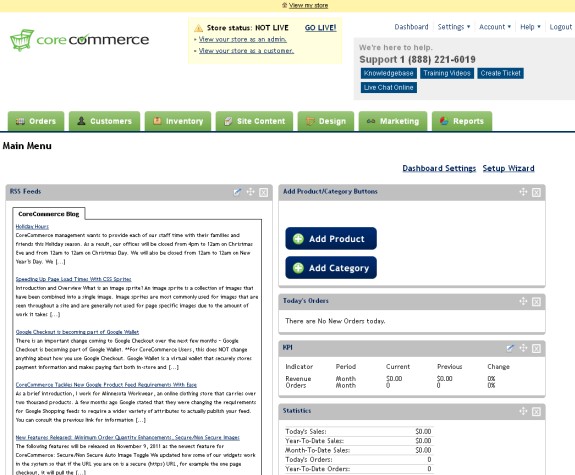The height and width of the screenshot is (475, 575).
Task: Open Speeding Up Page Load Times post
Action: point(73,279)
